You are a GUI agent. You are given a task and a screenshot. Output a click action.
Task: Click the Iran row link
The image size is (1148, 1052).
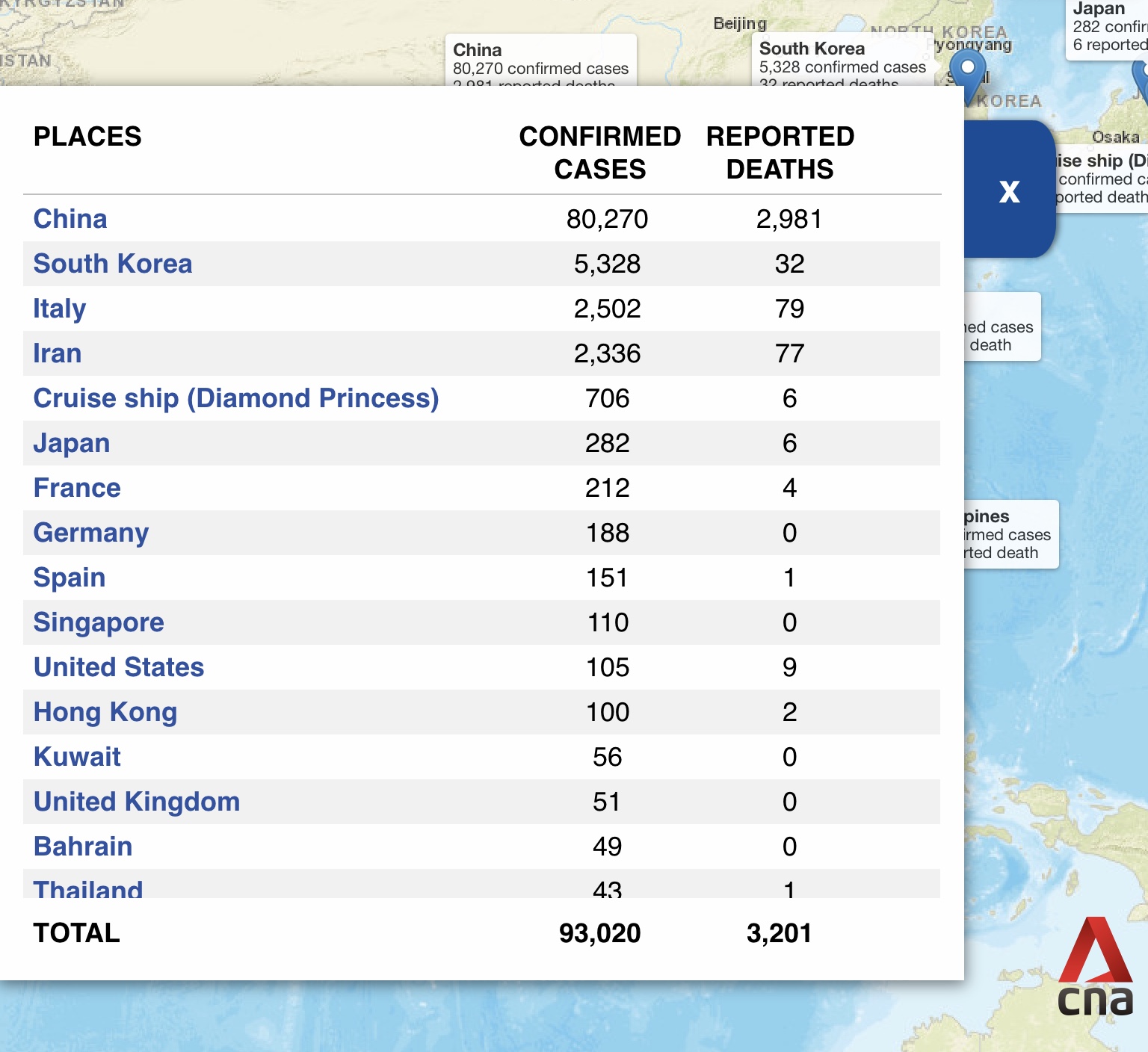click(58, 353)
